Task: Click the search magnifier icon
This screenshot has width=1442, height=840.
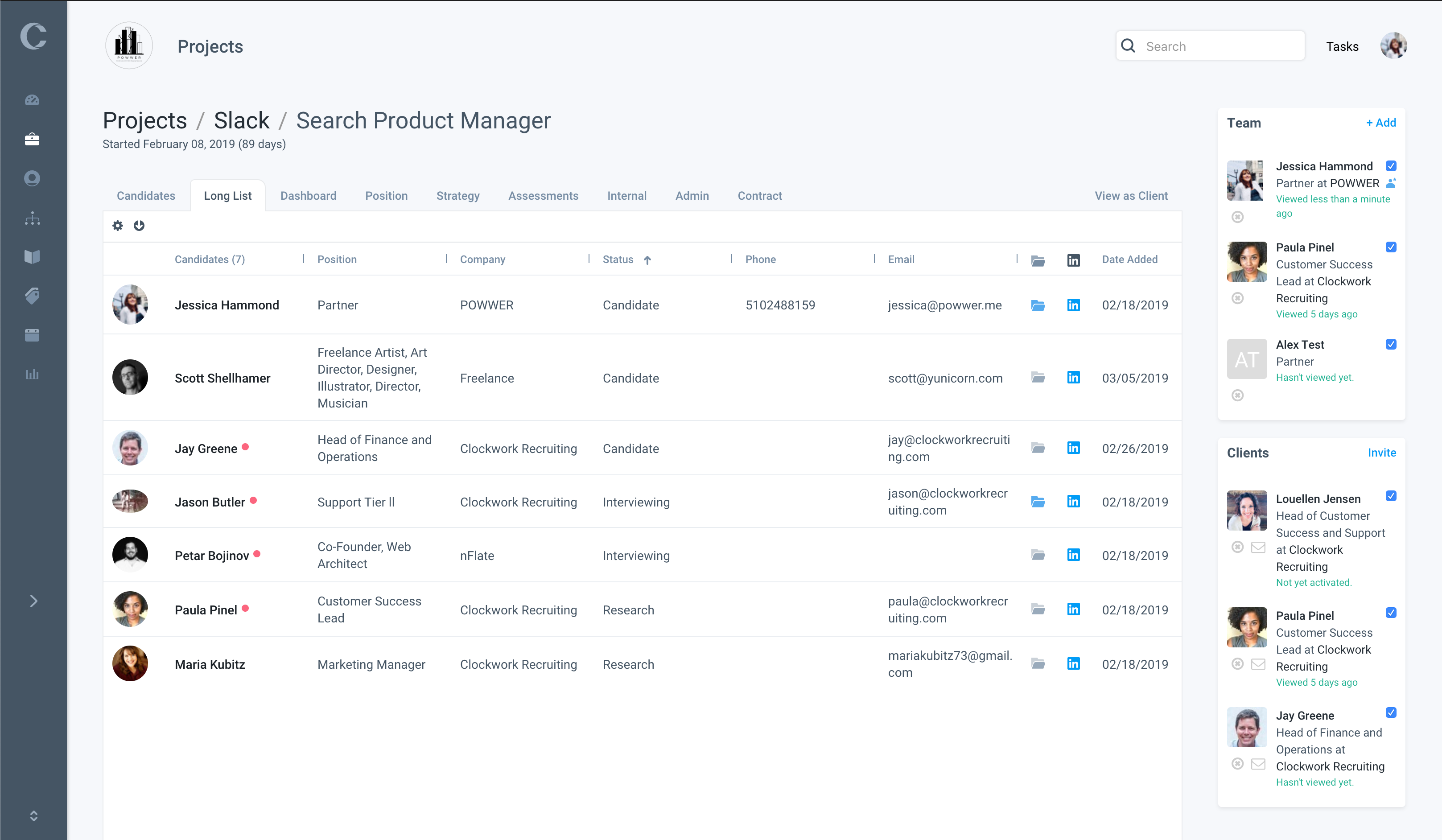Action: [x=1129, y=46]
